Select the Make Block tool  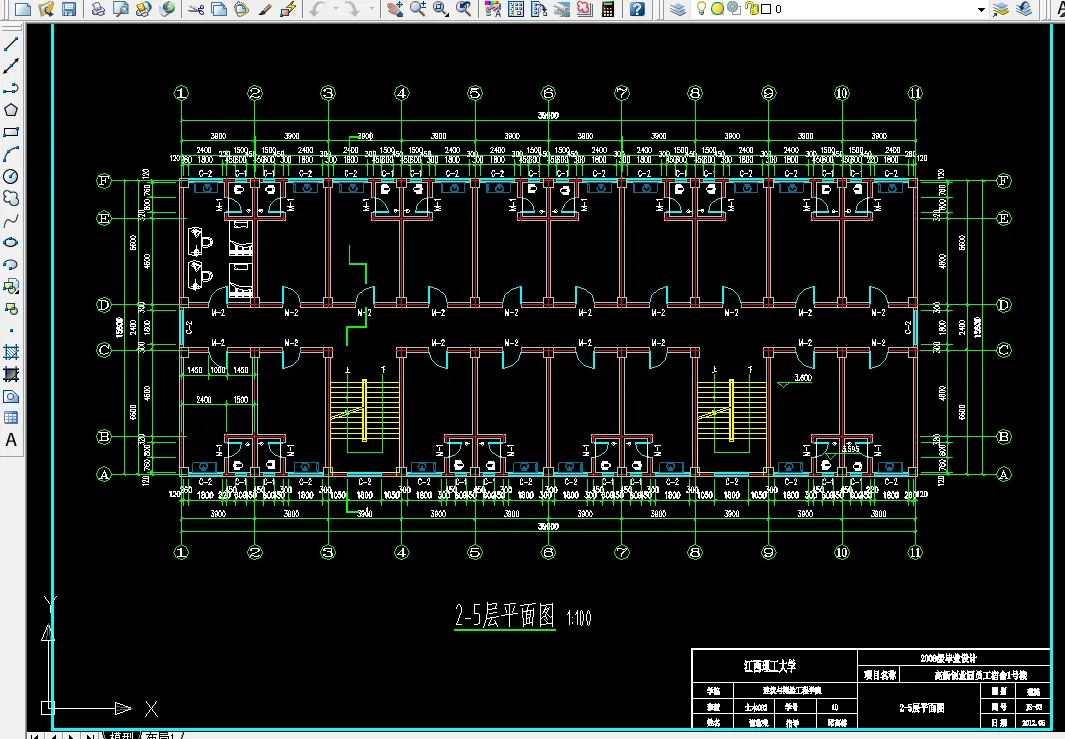pyautogui.click(x=11, y=308)
